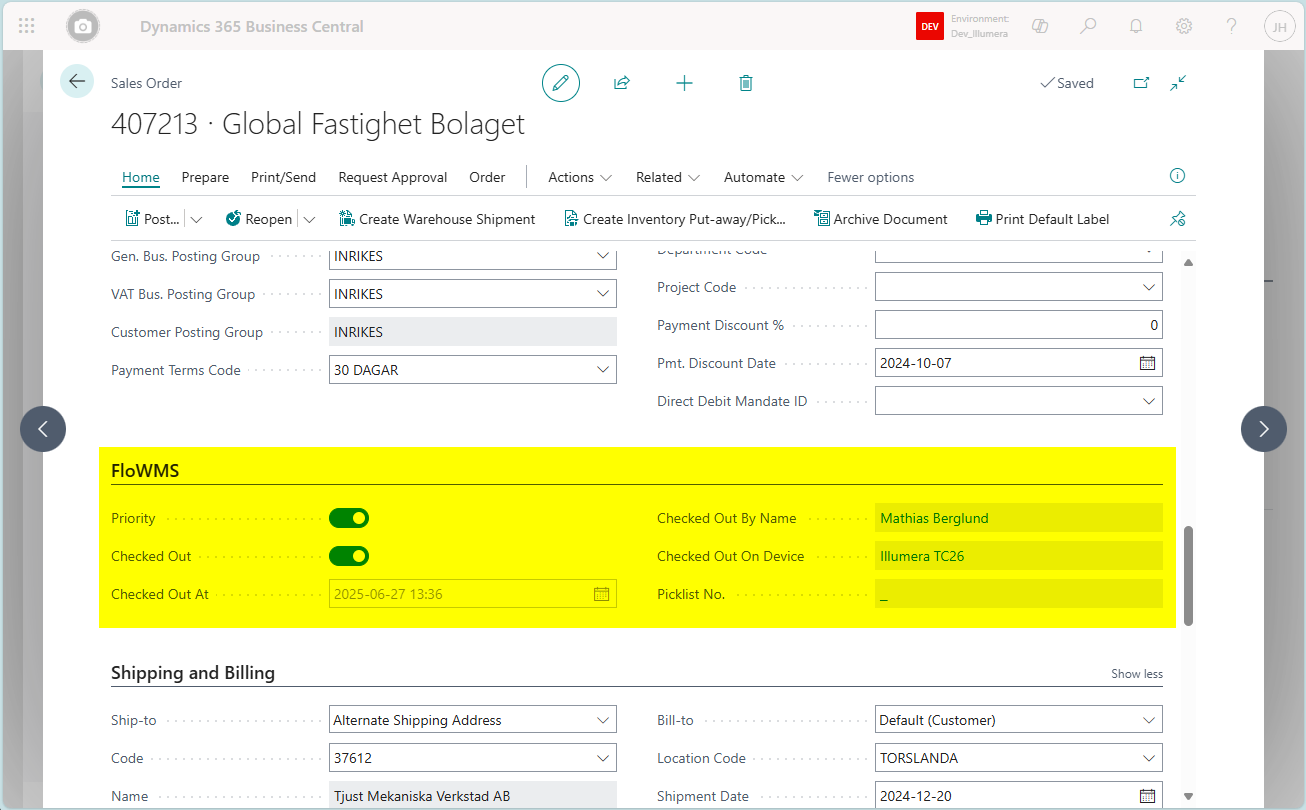Click the pin action bar icon
This screenshot has height=810, width=1306.
click(1177, 219)
